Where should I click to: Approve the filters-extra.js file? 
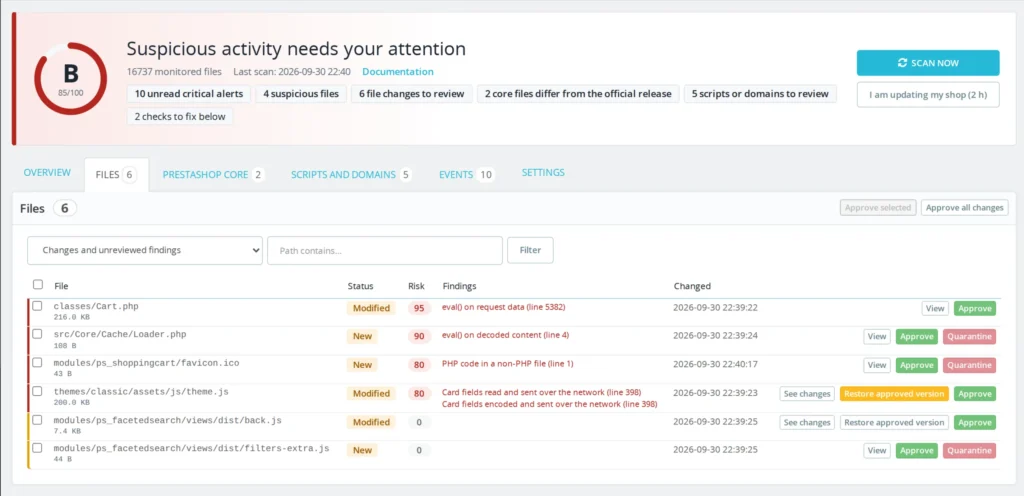[917, 450]
